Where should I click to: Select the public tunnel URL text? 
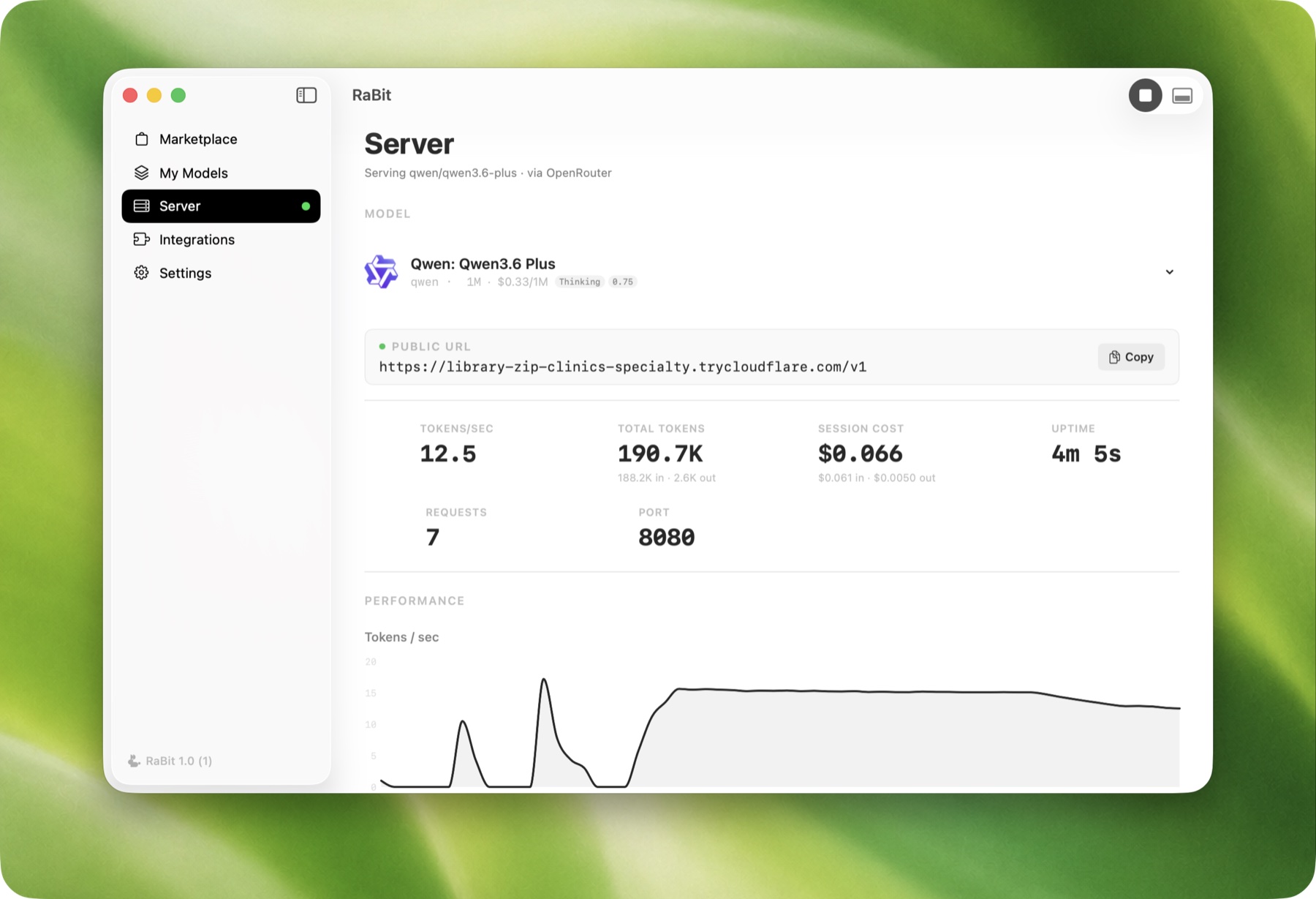click(623, 367)
